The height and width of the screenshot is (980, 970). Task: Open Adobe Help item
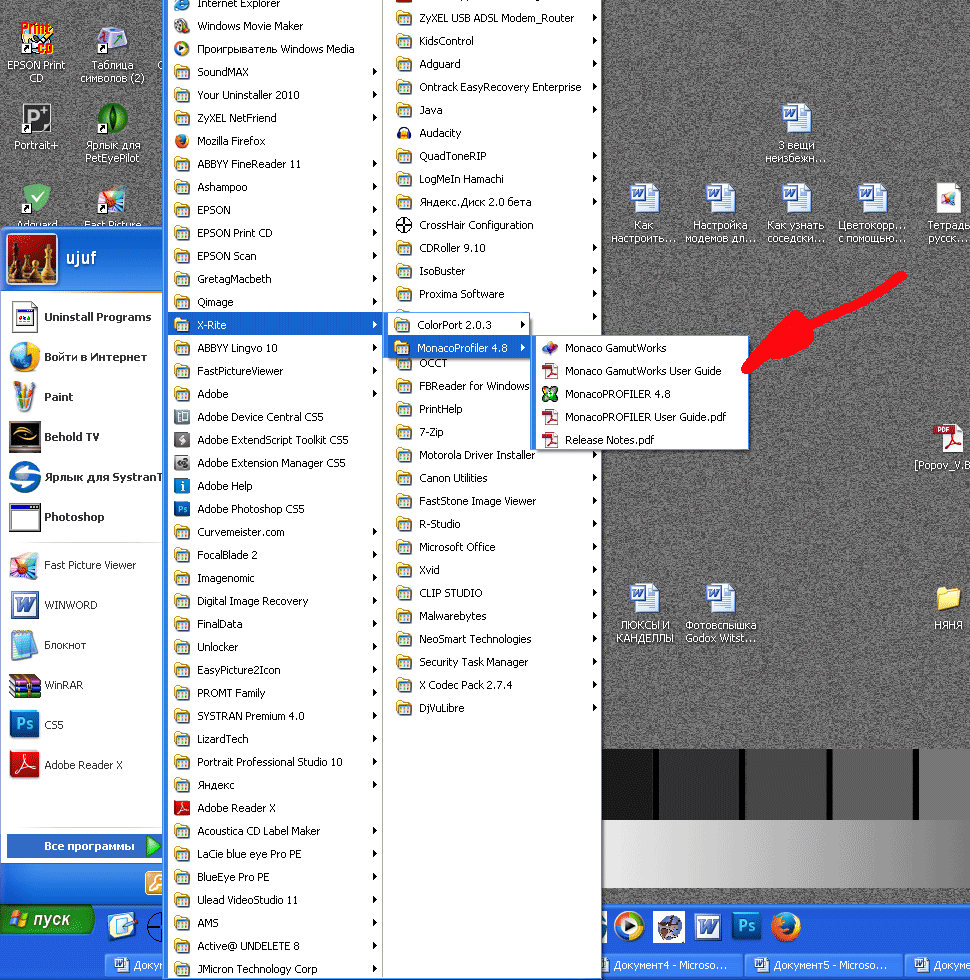(x=275, y=486)
